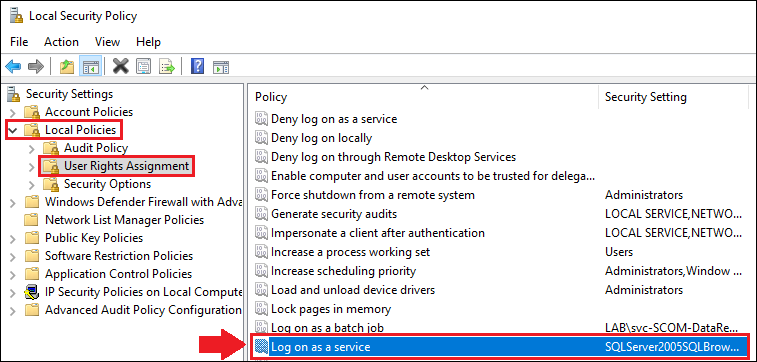Expand the User Rights Assignment node arrow
Screen dimensions: 757x362
pos(32,167)
